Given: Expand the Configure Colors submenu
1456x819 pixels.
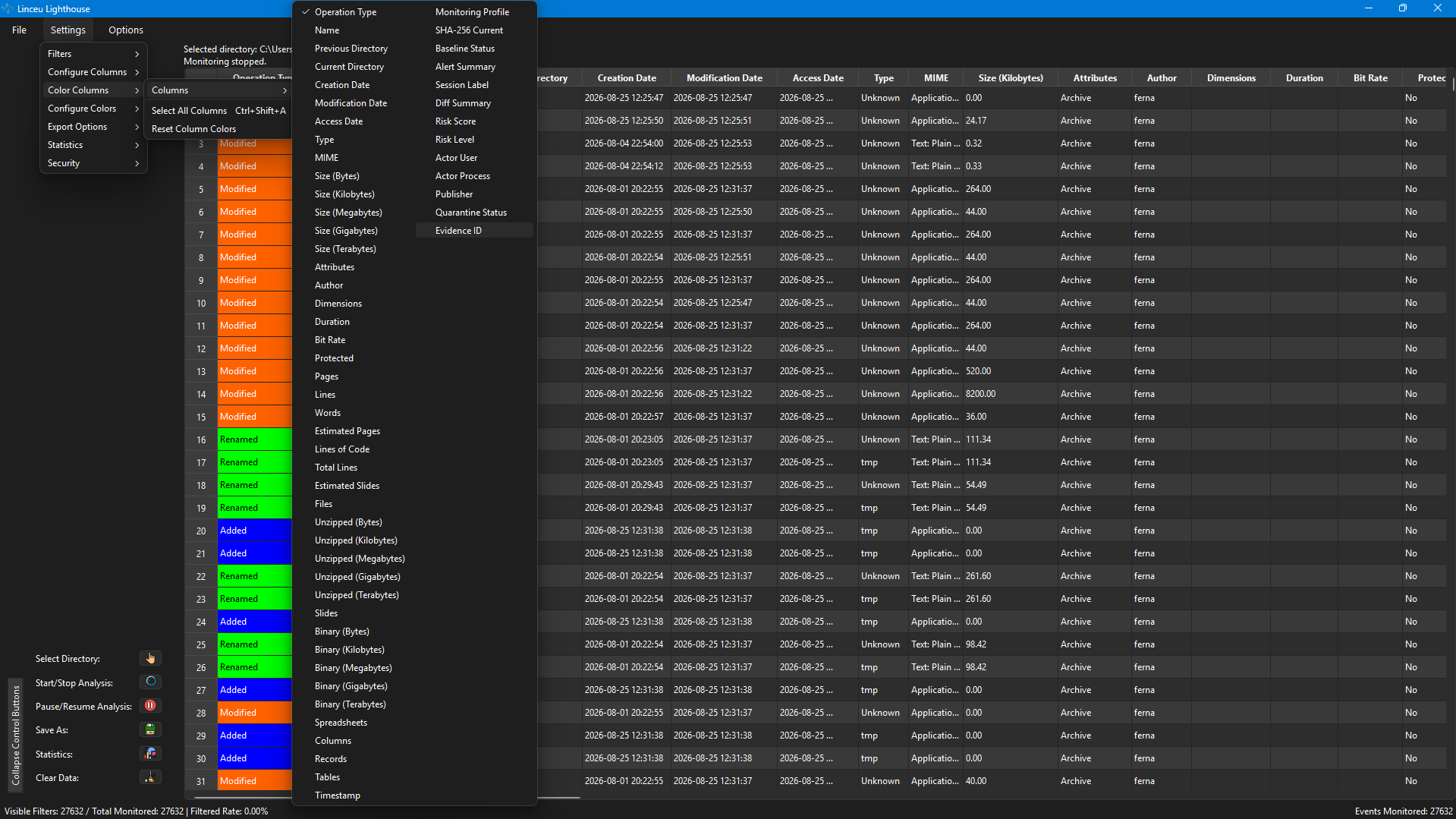Looking at the screenshot, I should pos(93,109).
